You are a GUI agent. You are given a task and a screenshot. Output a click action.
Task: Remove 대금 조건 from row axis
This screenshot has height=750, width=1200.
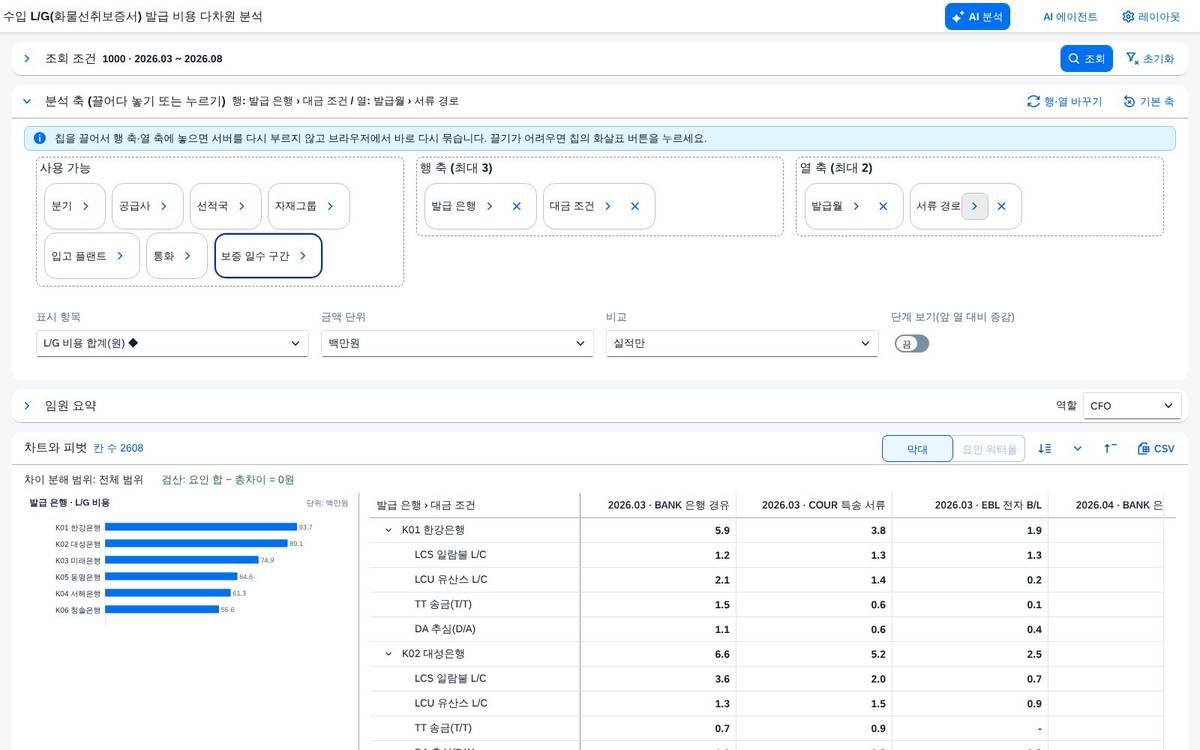(635, 206)
